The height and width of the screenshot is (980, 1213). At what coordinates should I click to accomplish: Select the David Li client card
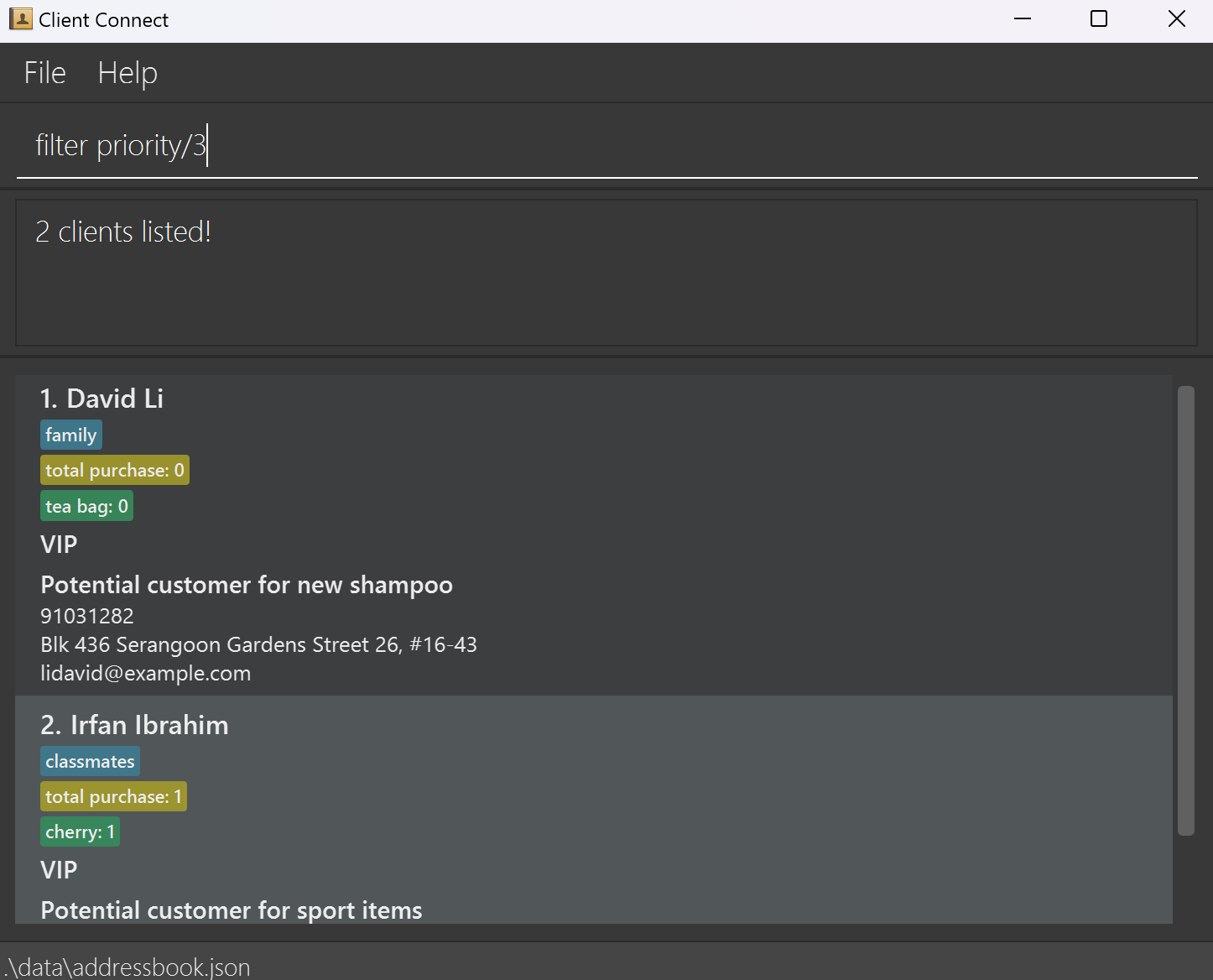click(x=594, y=535)
